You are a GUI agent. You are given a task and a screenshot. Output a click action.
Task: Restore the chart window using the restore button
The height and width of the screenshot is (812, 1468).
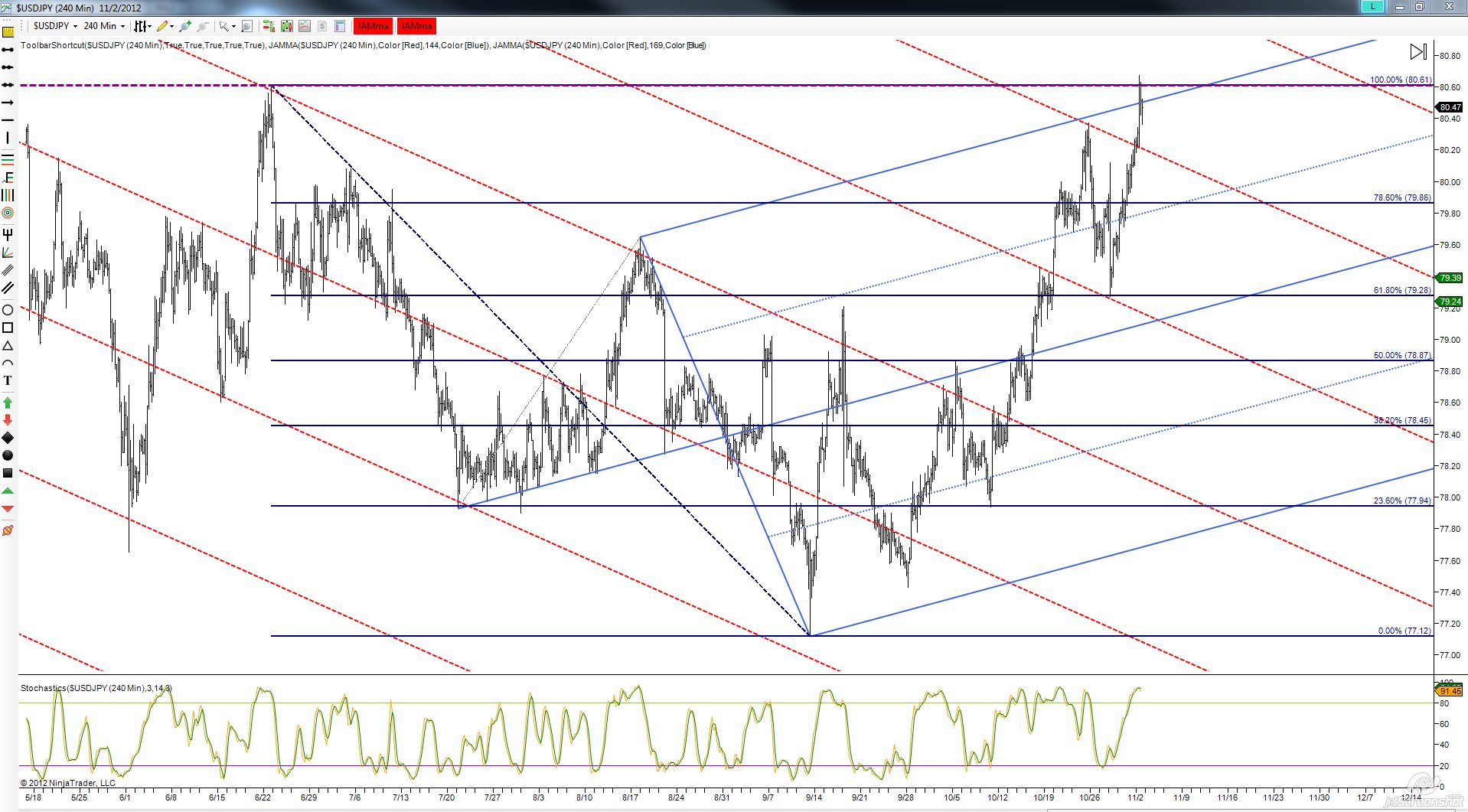pos(1419,7)
